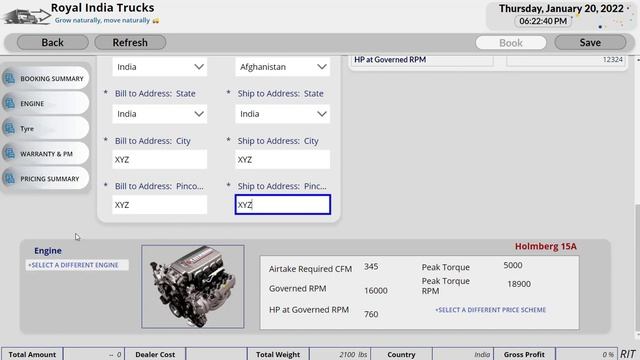Click the Governed RPM value 16000
This screenshot has width=640, height=360.
[x=376, y=291]
